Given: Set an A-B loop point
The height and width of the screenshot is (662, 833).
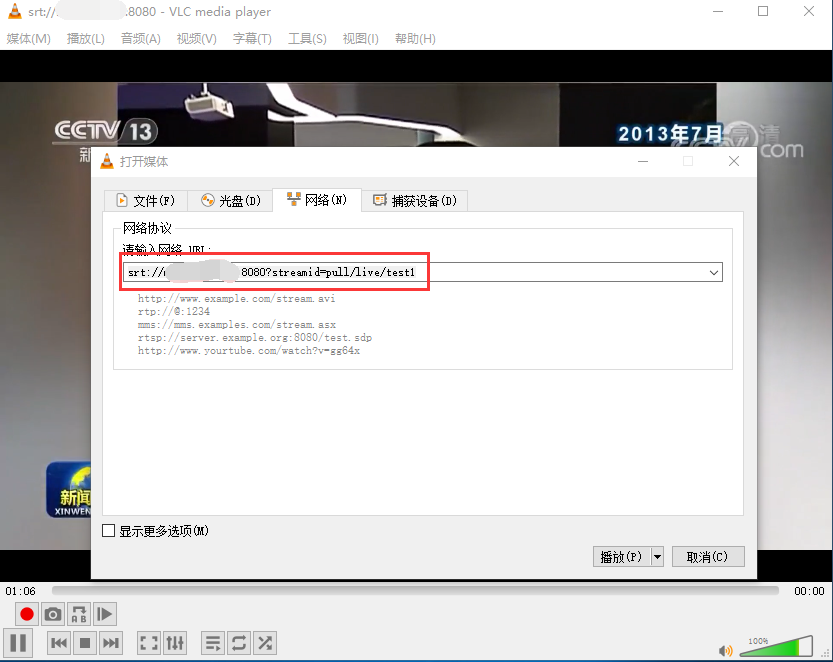Looking at the screenshot, I should 78,614.
